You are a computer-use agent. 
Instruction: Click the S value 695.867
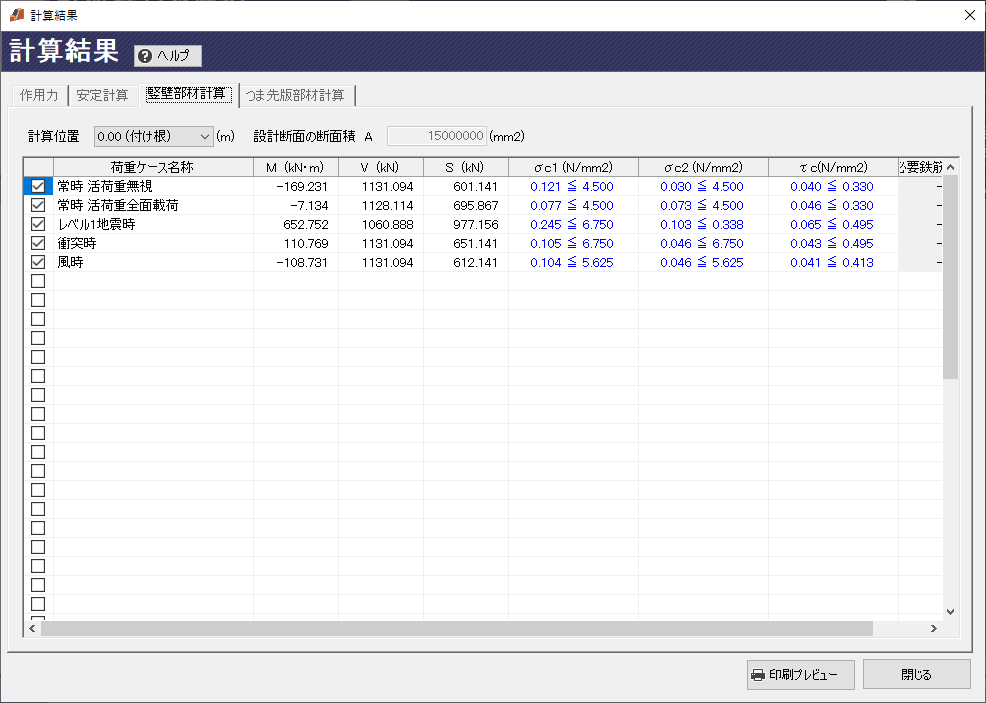(475, 206)
